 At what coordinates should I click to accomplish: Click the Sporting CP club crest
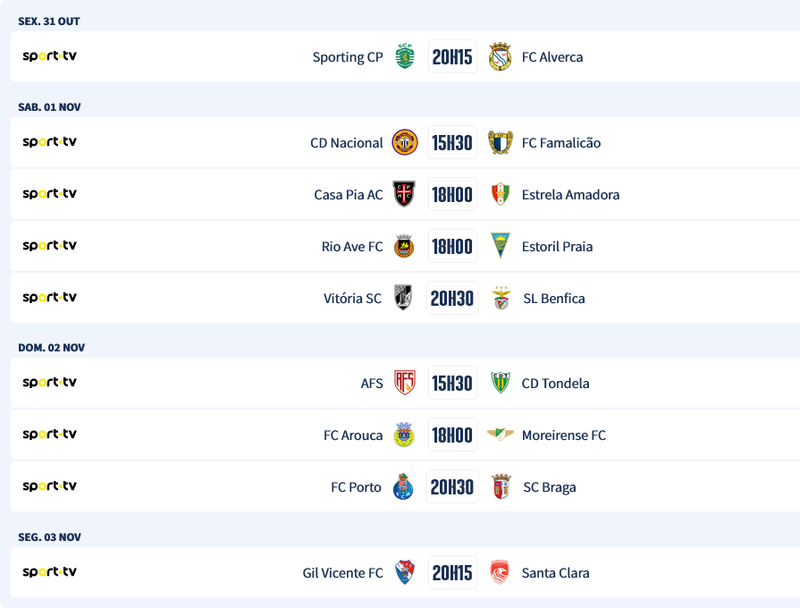click(404, 57)
